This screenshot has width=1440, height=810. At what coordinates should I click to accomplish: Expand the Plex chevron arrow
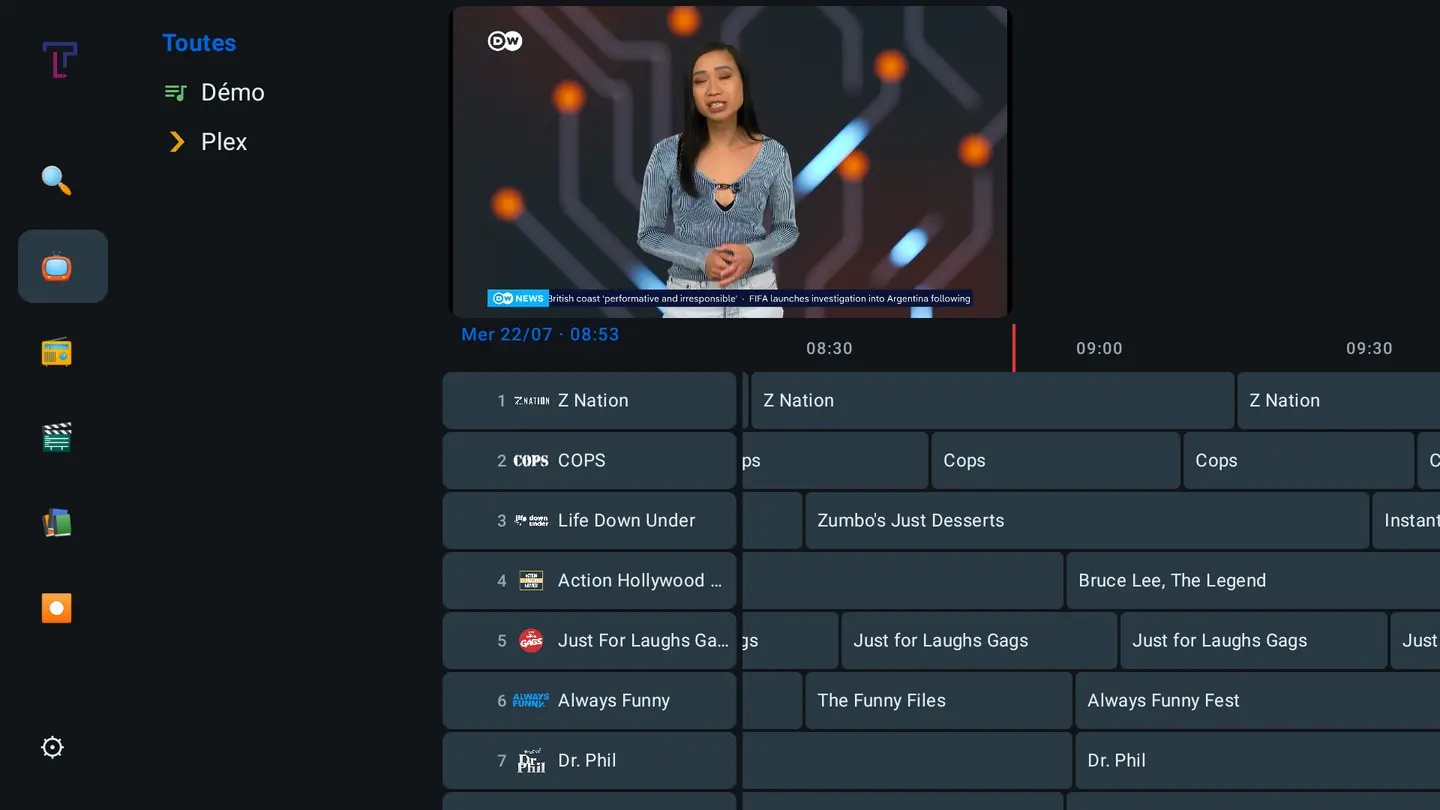click(x=177, y=142)
